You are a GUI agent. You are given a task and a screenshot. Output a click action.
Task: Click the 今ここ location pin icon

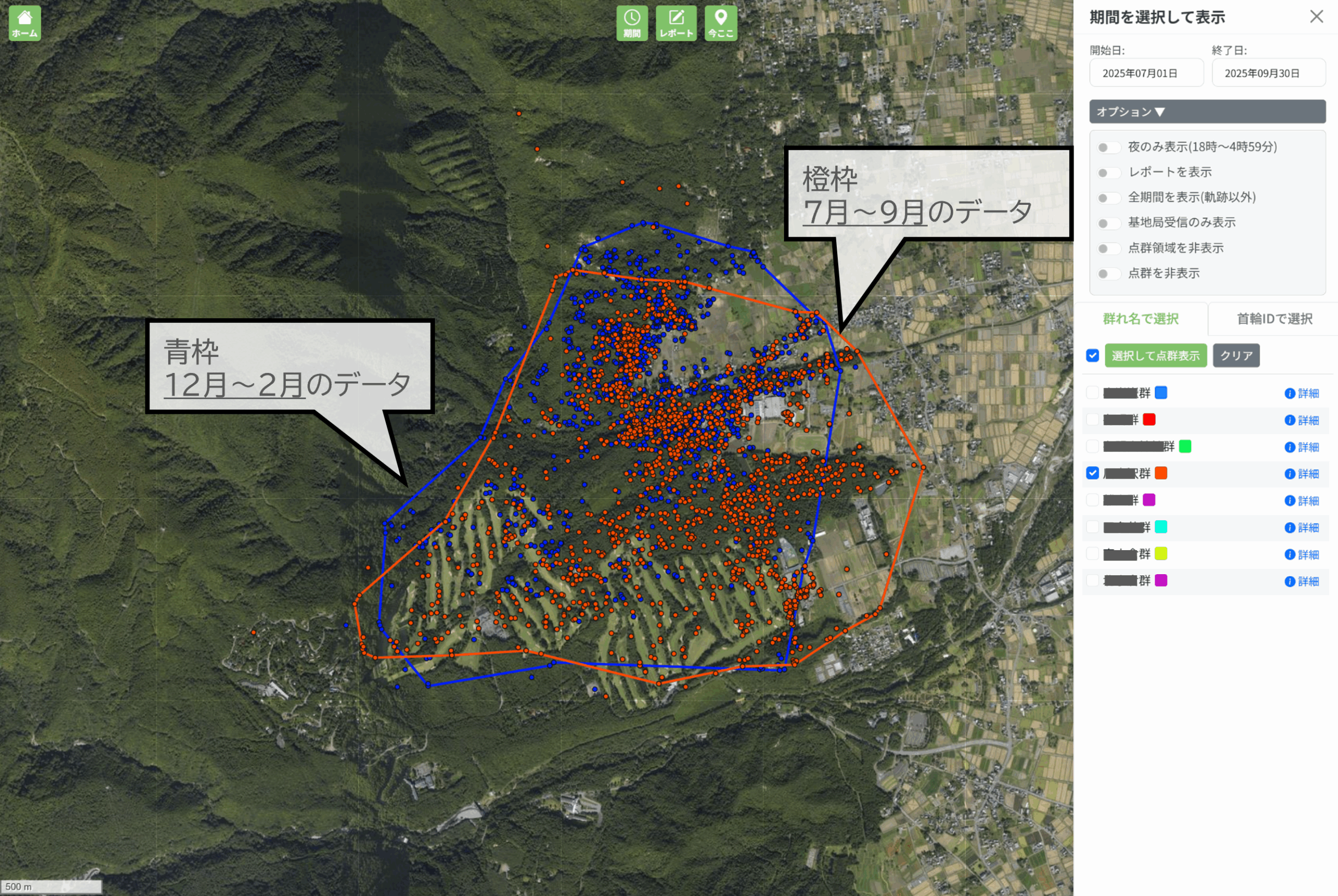721,24
